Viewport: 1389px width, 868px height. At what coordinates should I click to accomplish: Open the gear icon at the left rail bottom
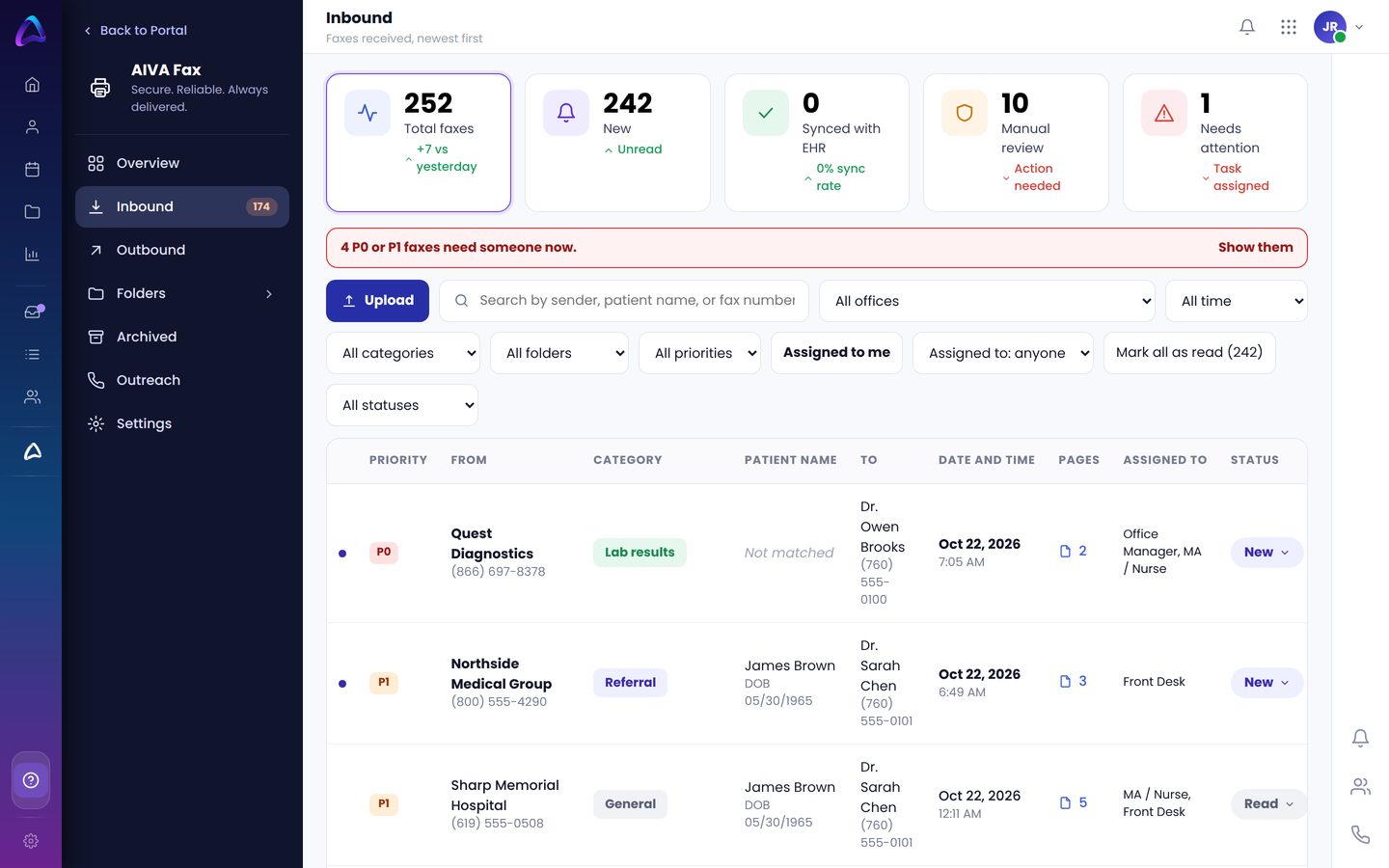pos(31,841)
